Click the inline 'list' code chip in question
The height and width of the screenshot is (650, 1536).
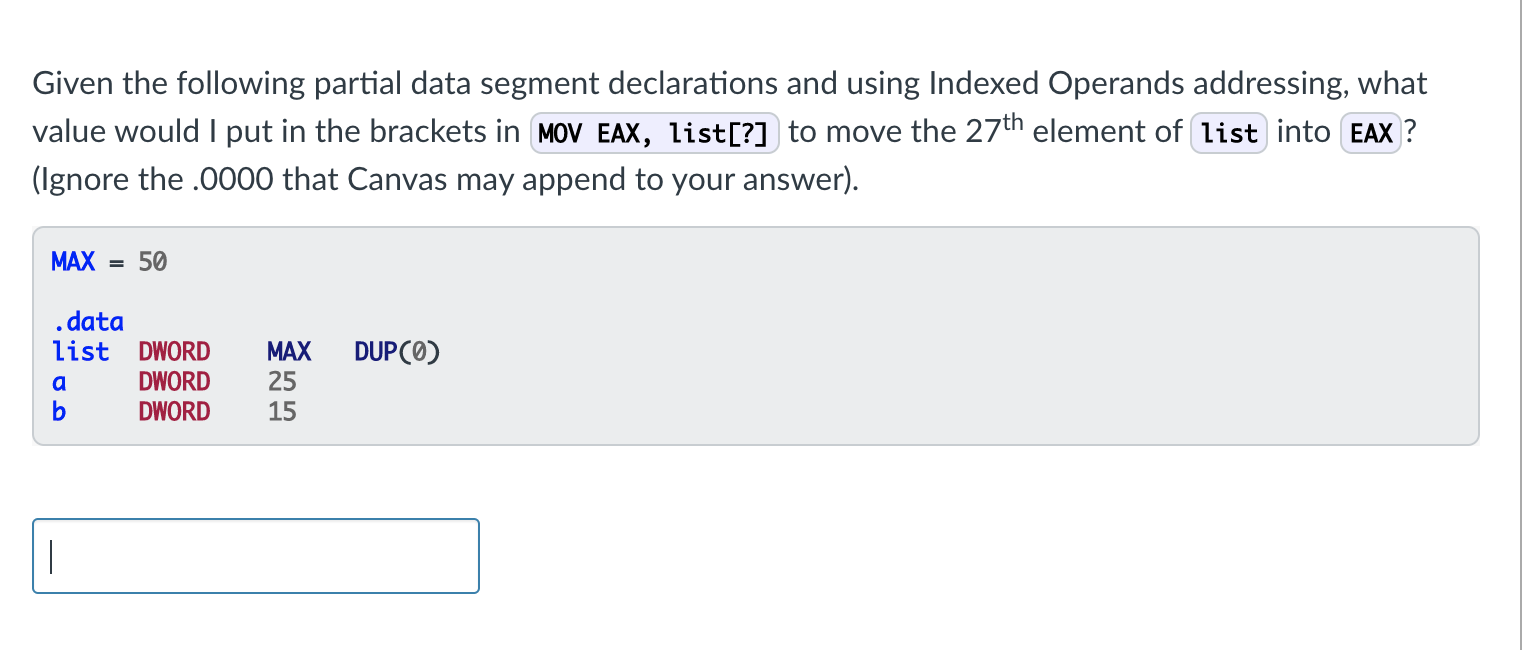[1229, 133]
